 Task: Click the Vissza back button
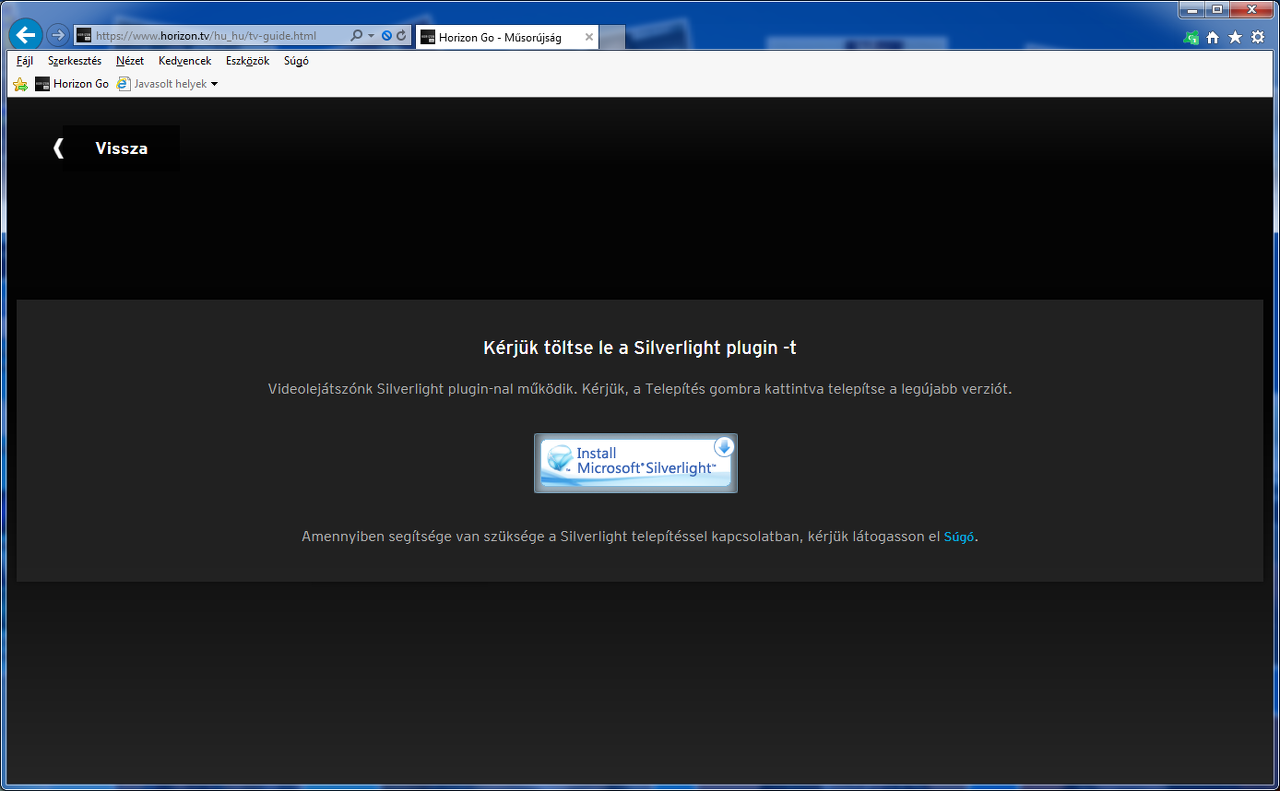point(116,148)
